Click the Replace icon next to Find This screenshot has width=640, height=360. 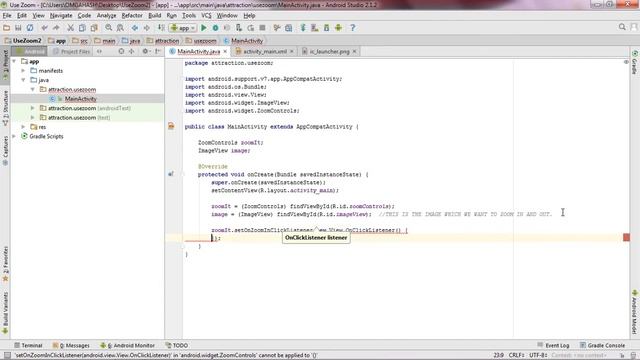[x=120, y=28]
